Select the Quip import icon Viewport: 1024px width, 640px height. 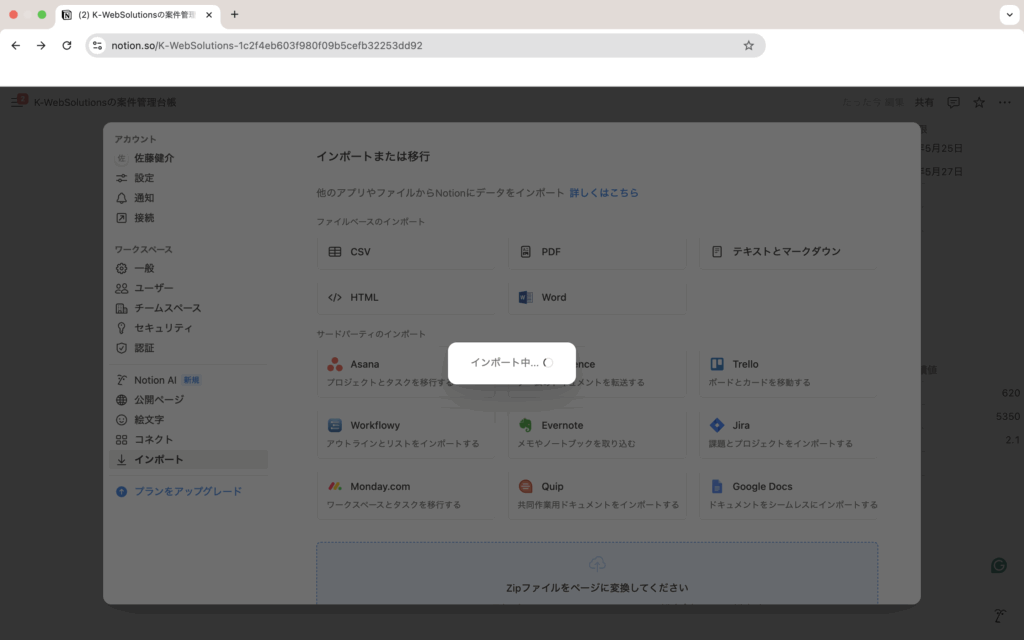tap(526, 487)
